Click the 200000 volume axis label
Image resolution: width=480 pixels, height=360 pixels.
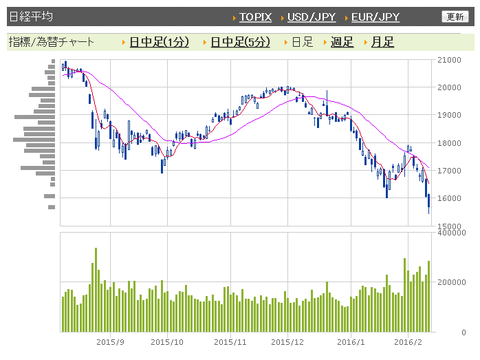click(x=452, y=283)
